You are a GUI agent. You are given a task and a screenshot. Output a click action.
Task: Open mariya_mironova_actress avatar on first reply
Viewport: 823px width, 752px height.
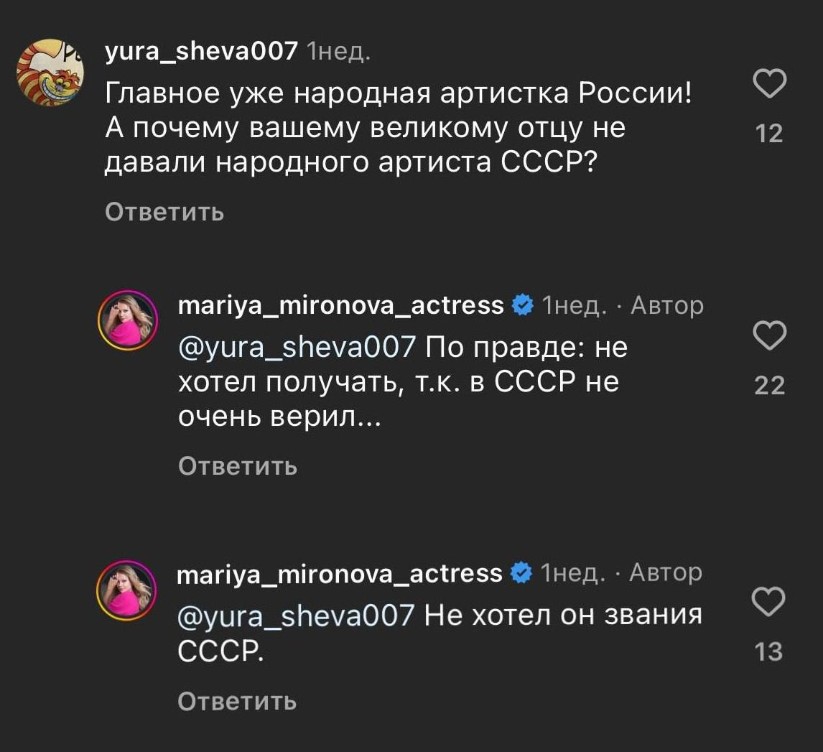[126, 318]
